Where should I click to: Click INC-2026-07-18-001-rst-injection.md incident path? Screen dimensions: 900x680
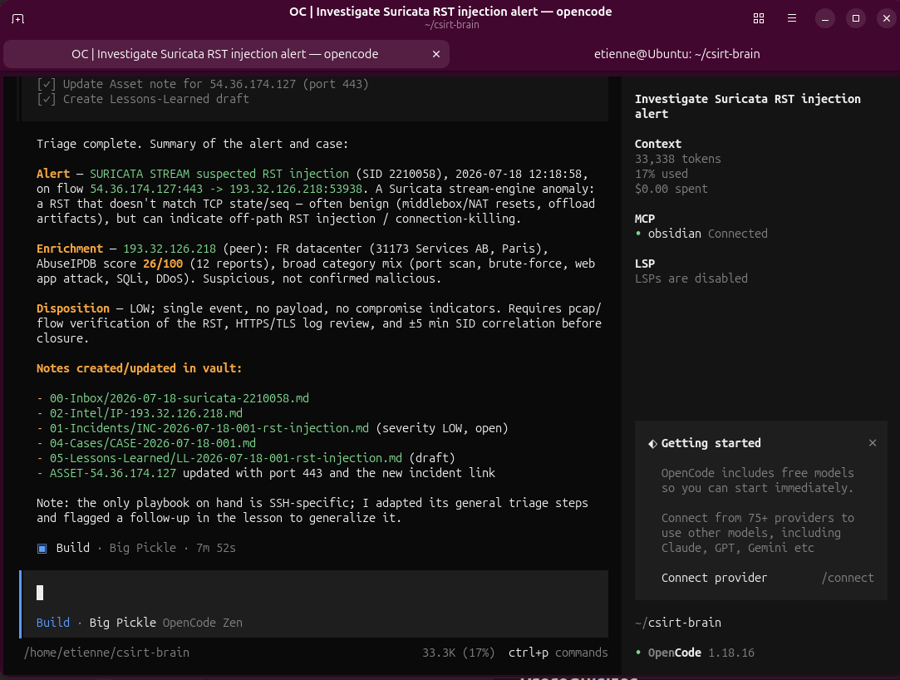point(209,428)
